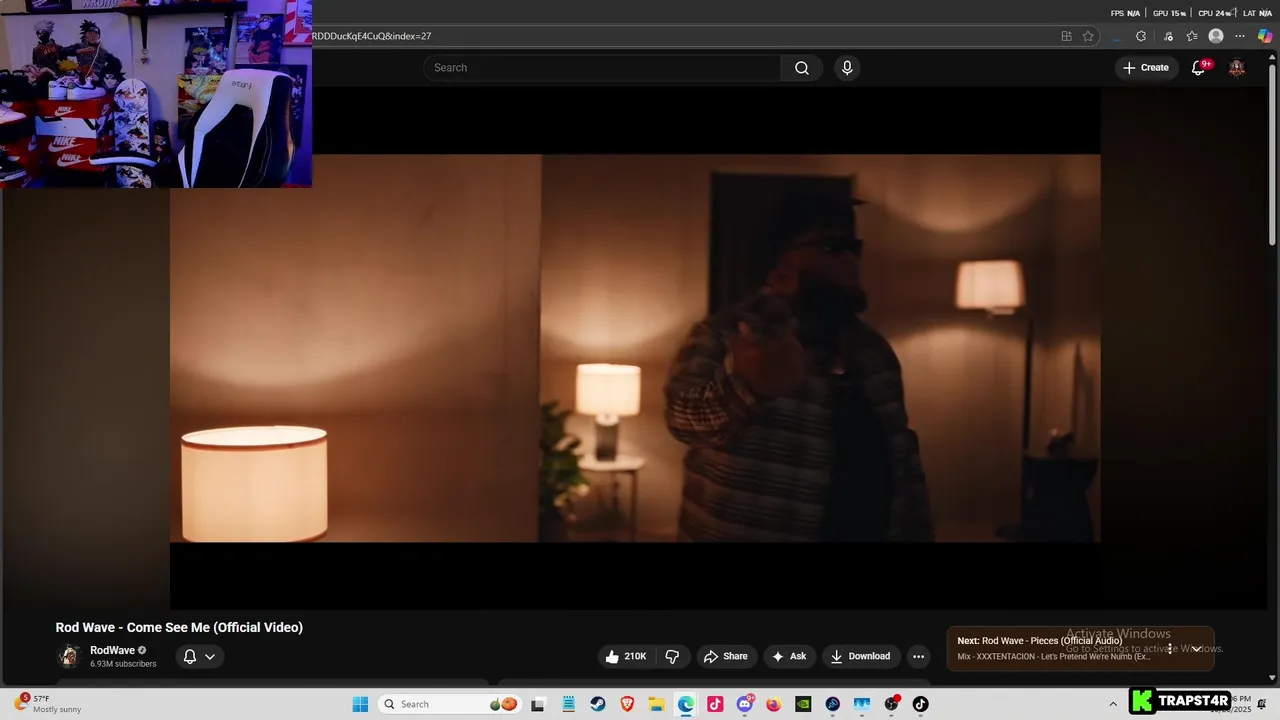Show hidden system tray icons chevron
This screenshot has height=720, width=1280.
pos(1113,704)
